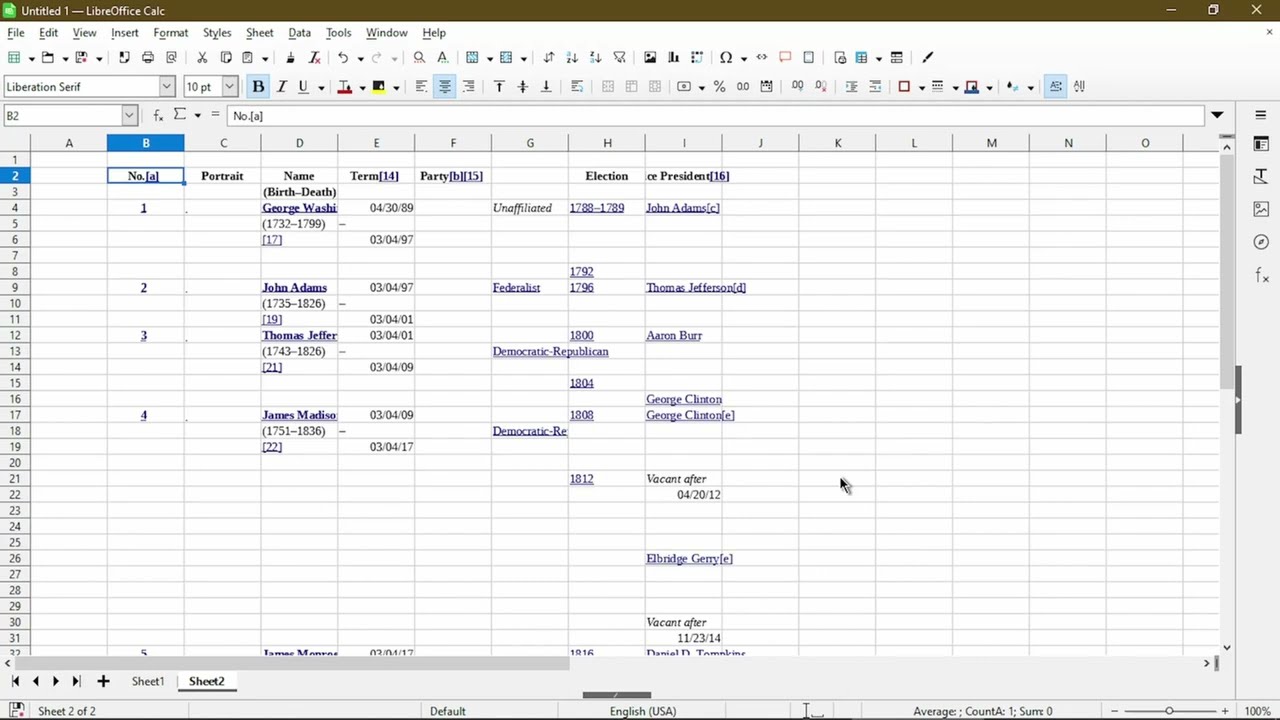Format as Number icon

pyautogui.click(x=743, y=87)
